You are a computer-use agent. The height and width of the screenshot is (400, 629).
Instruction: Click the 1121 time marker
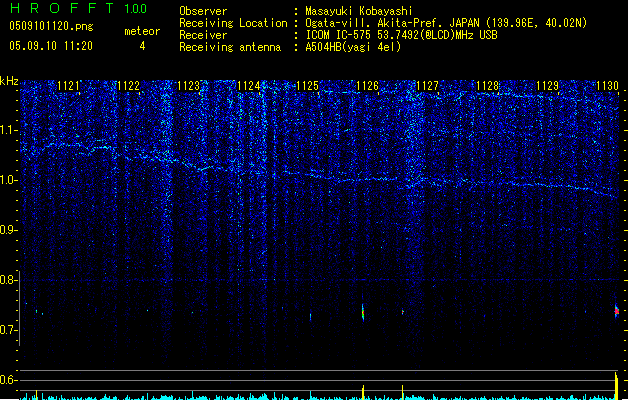[x=68, y=86]
